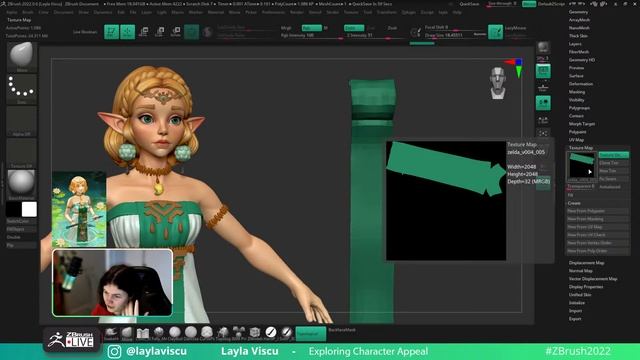Screen dimensions: 640x360
Task: Expand the Geometry subpalette
Action: point(578,12)
